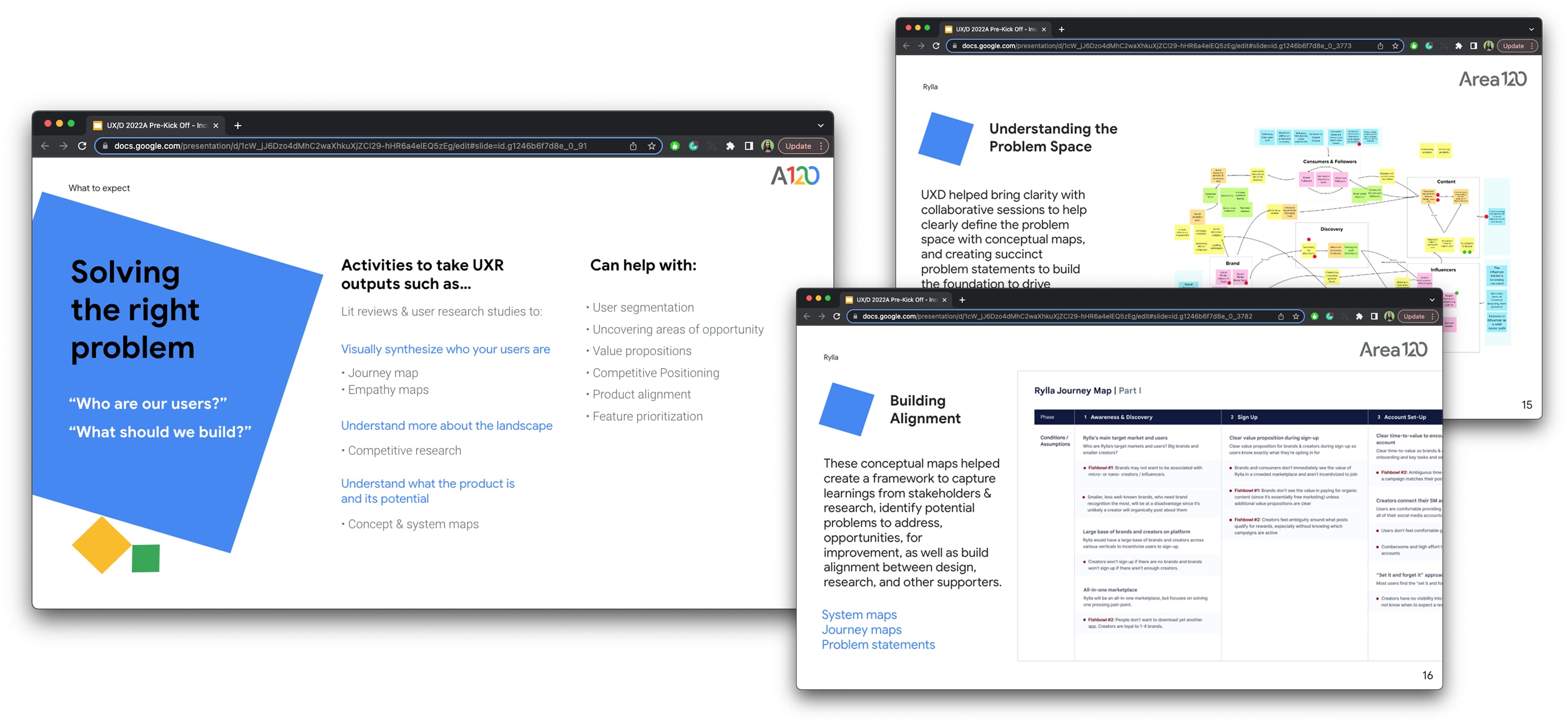Viewport: 1568px width, 724px height.
Task: Reload the Building Alignment window
Action: click(836, 316)
